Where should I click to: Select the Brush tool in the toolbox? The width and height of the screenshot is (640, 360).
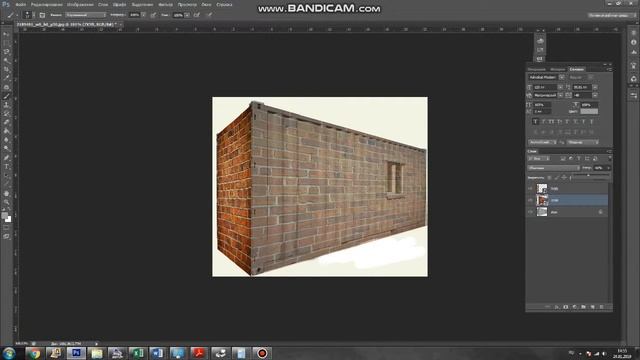tap(7, 96)
